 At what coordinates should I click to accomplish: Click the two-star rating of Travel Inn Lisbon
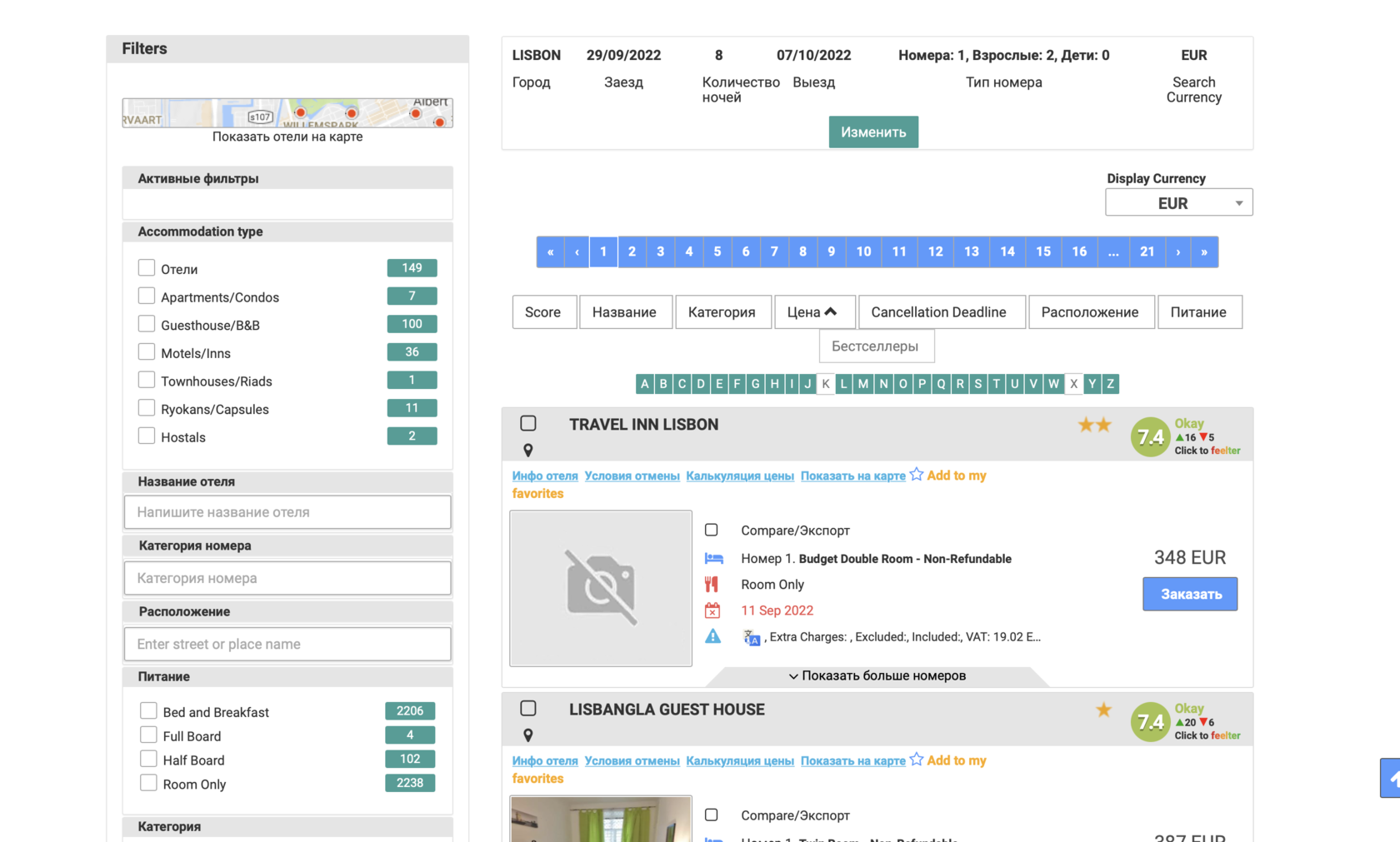pyautogui.click(x=1094, y=425)
